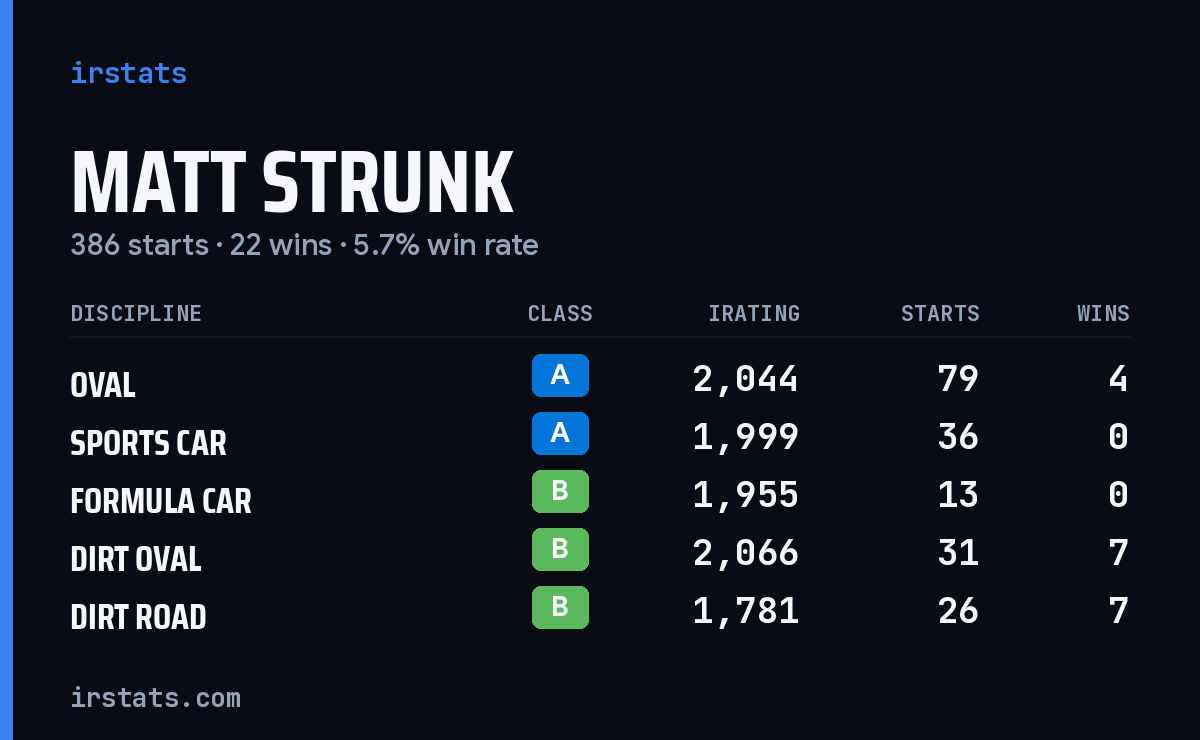Select the DIRT ROAD discipline label
The image size is (1200, 740).
click(x=138, y=617)
